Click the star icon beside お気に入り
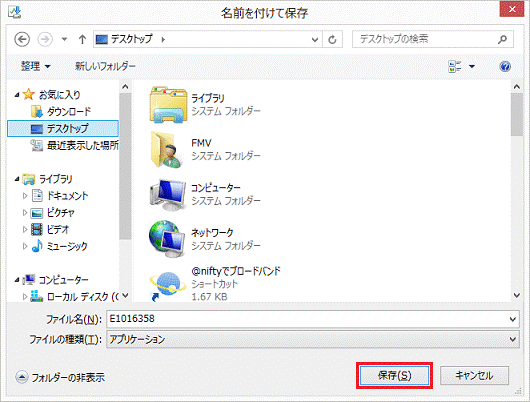This screenshot has width=530, height=402. [29, 95]
